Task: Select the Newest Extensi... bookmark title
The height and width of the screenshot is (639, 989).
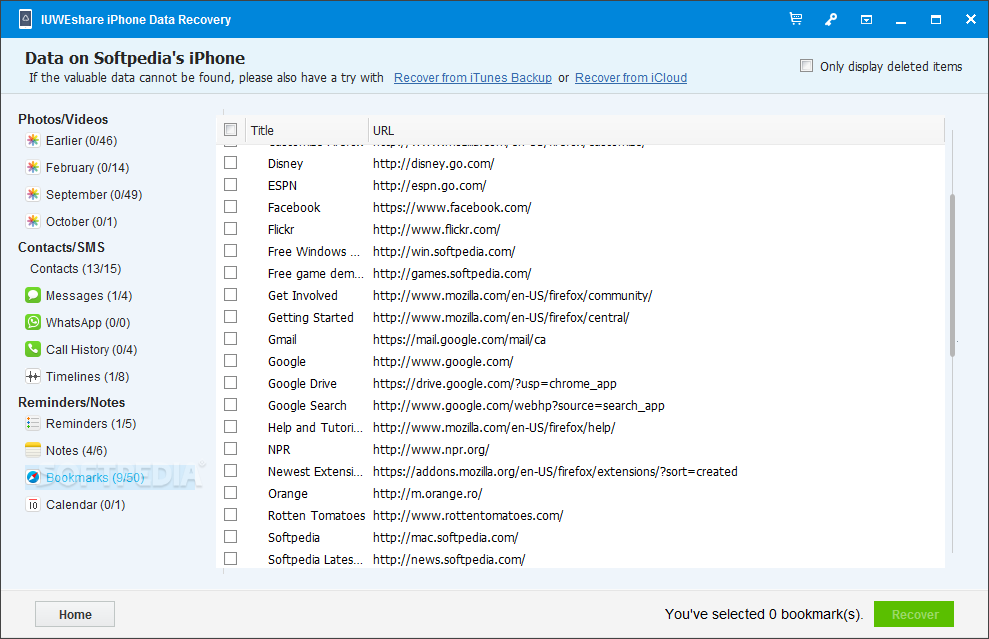Action: click(x=315, y=471)
